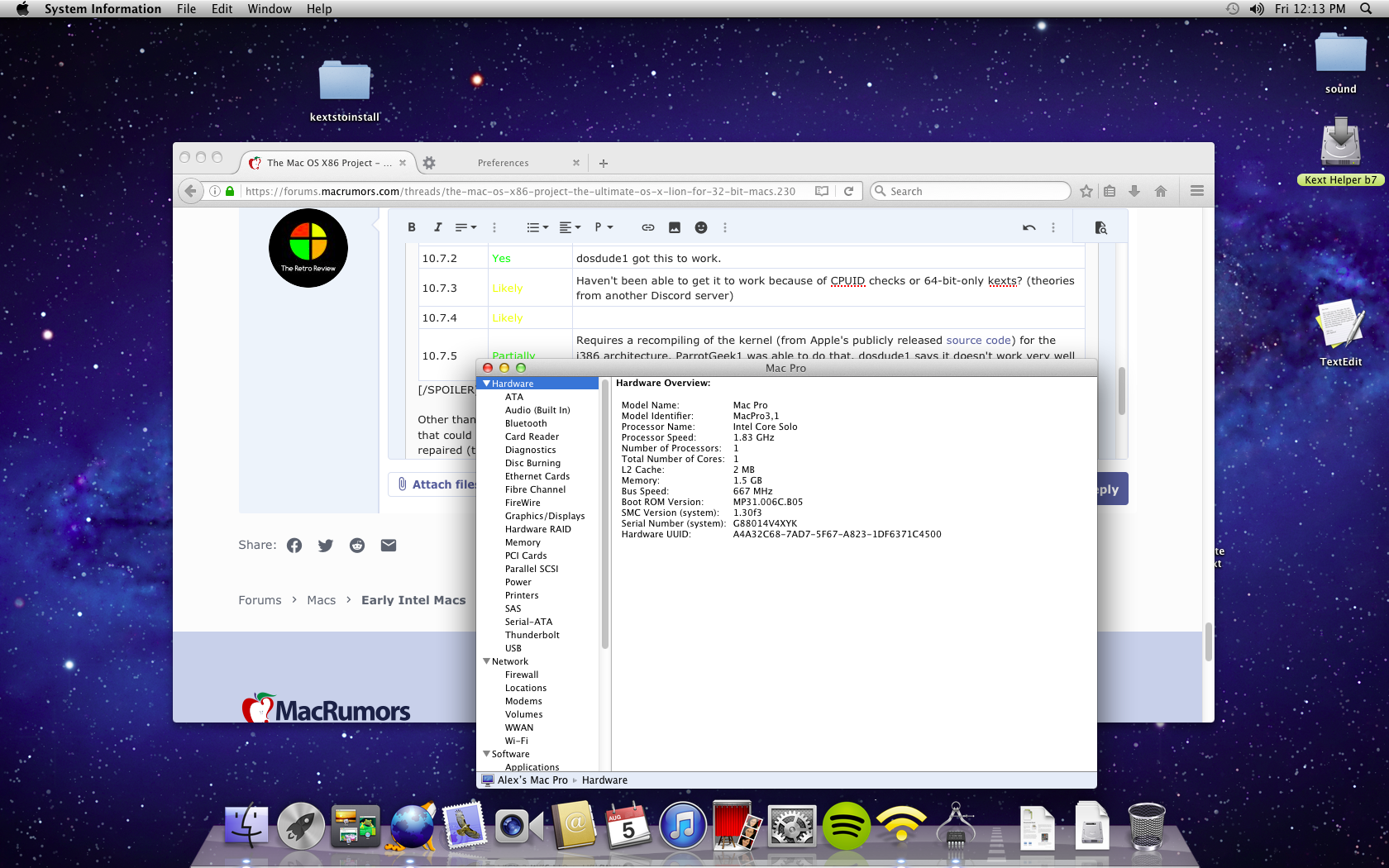Click the Firefox search field
This screenshot has height=868, width=1389.
[971, 191]
